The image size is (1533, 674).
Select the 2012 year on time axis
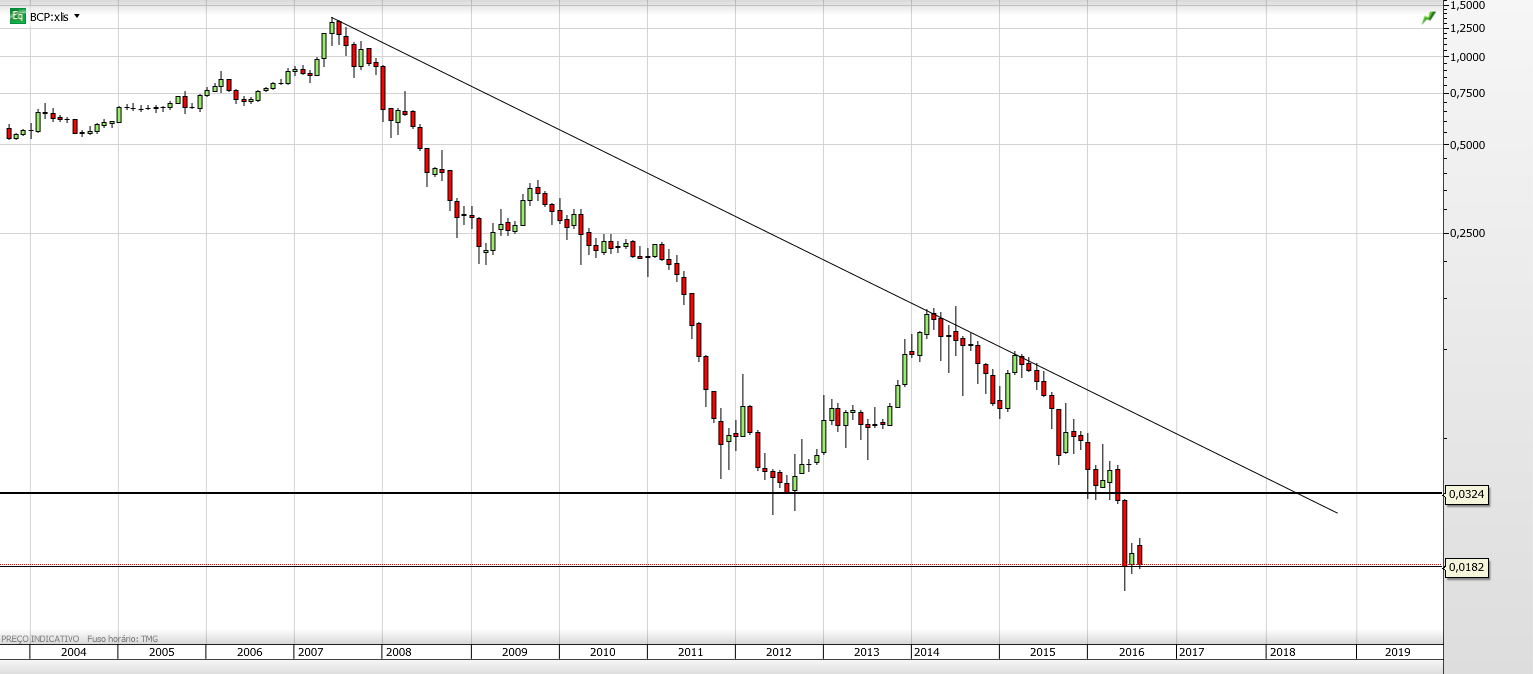779,652
